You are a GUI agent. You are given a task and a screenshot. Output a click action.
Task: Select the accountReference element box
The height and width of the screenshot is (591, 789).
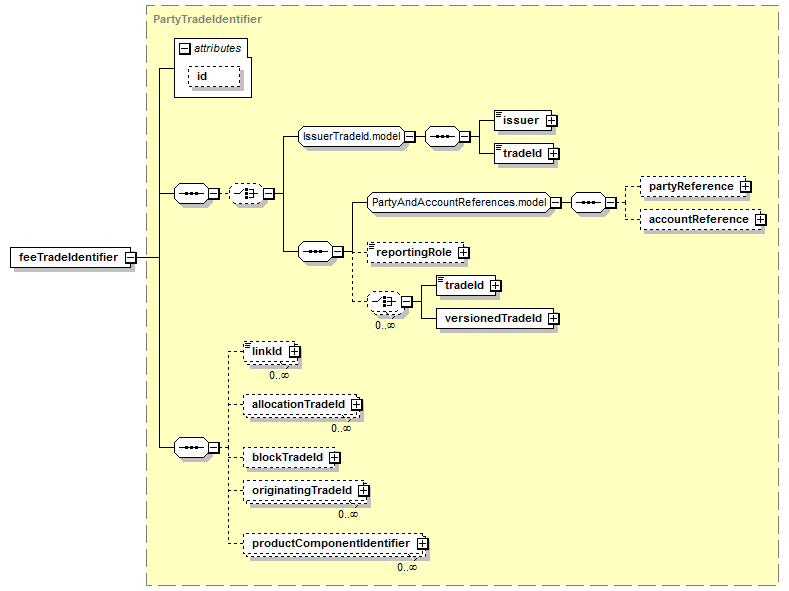coord(700,220)
